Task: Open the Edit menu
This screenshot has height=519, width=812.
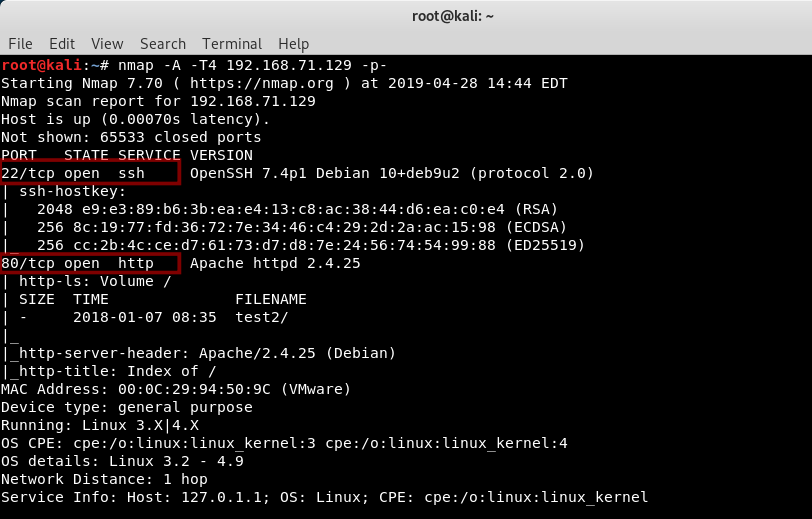Action: tap(62, 44)
